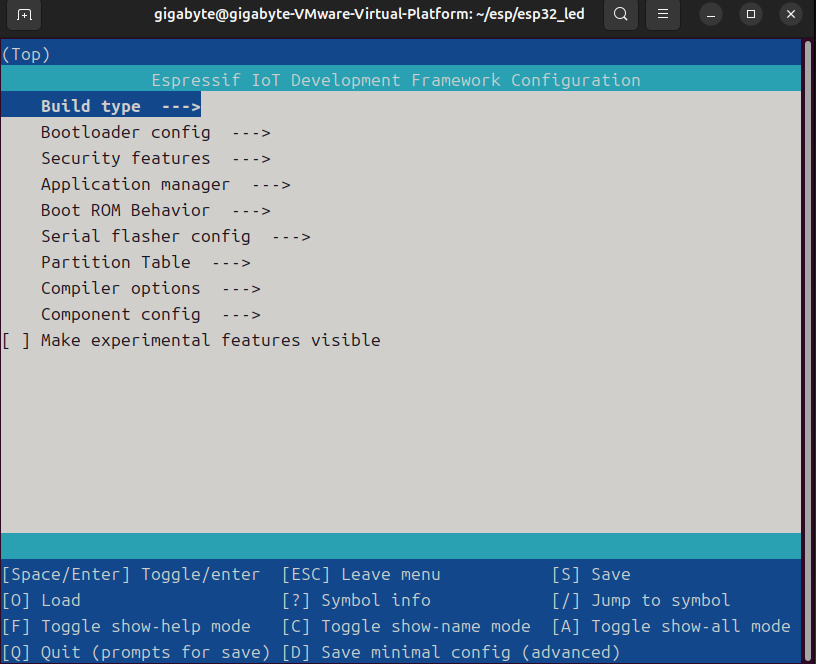Enter the Component config submenu
The width and height of the screenshot is (816, 664).
click(x=120, y=314)
